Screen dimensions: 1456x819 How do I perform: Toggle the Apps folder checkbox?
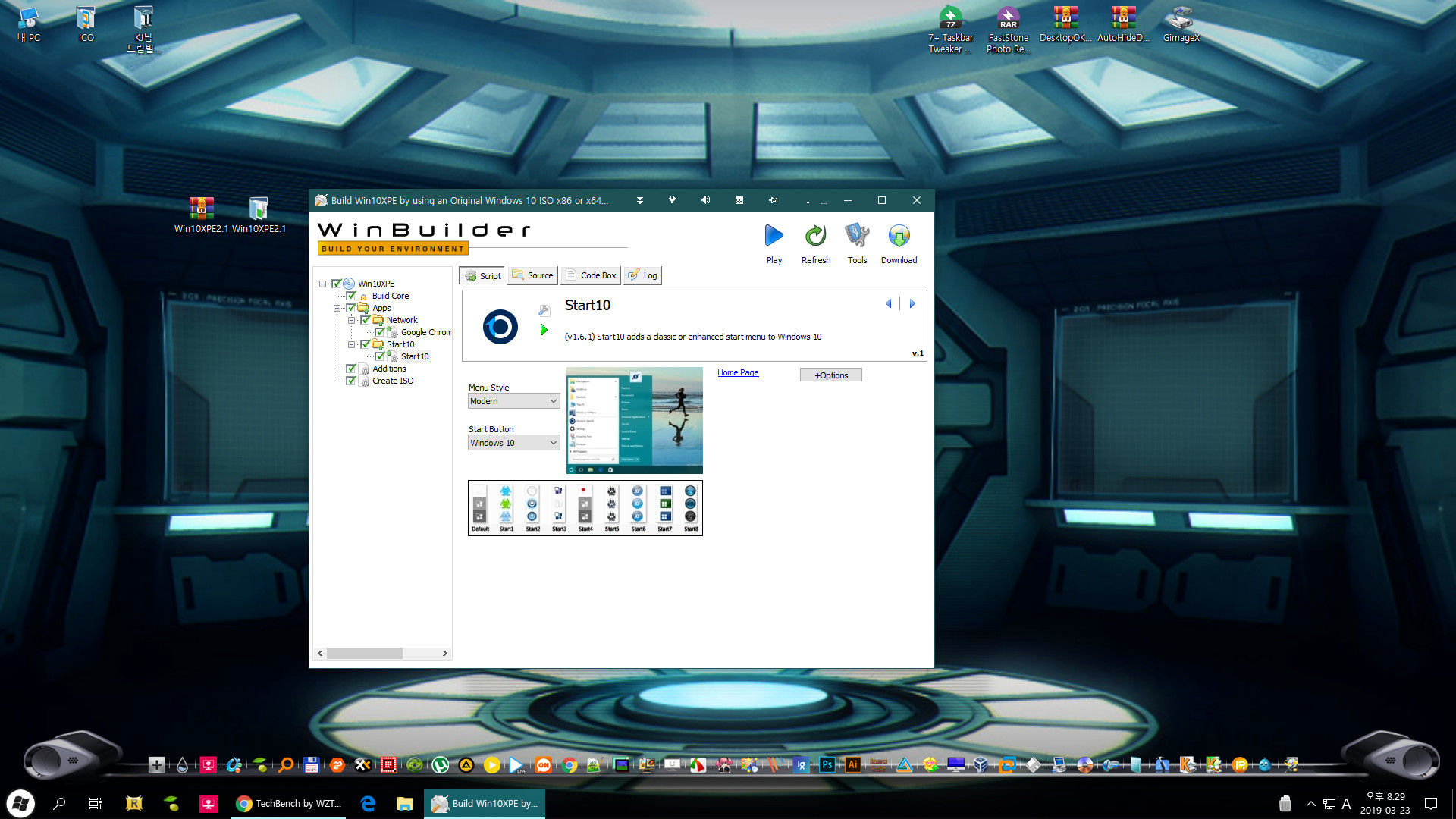[x=351, y=308]
